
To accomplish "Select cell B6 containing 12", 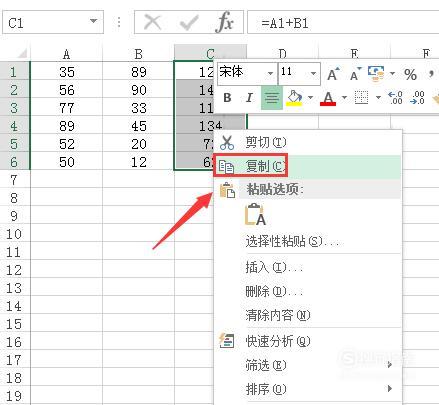I will tap(138, 162).
